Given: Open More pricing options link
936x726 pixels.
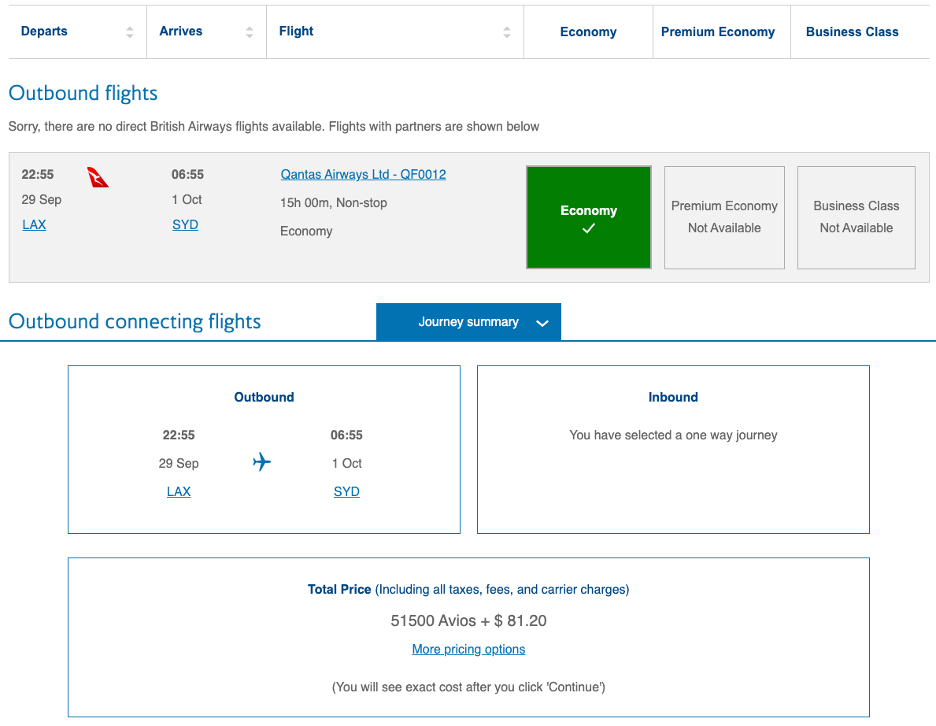Looking at the screenshot, I should (469, 649).
